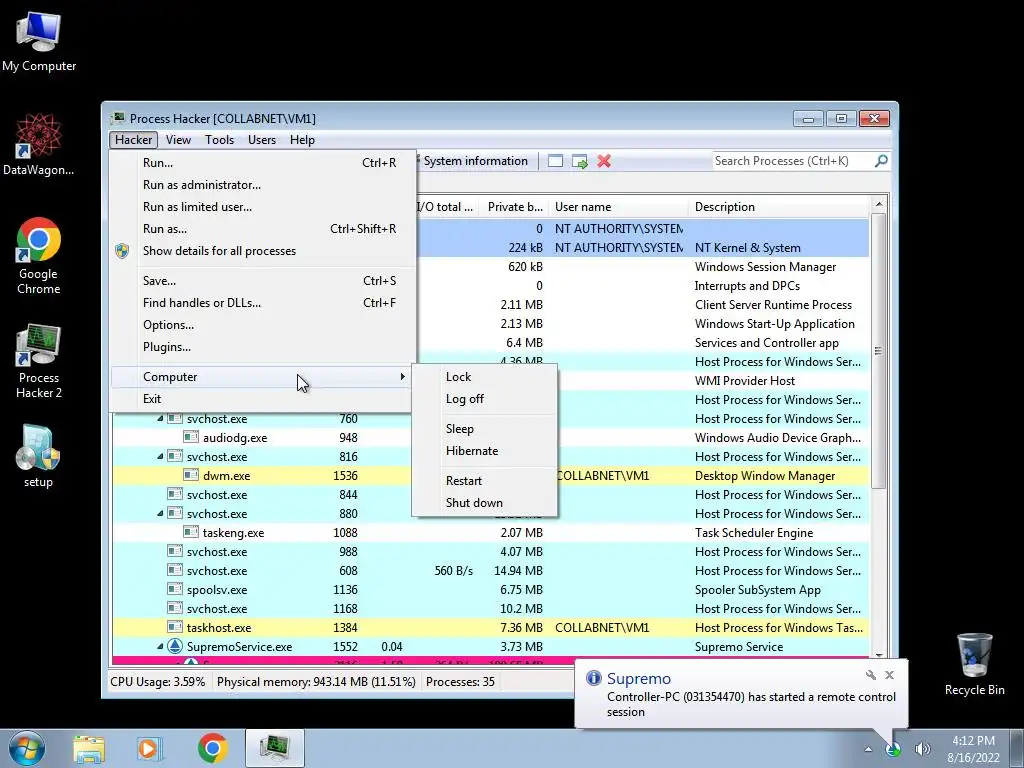The image size is (1024, 768).
Task: Choose Run... from Hacker menu
Action: tap(263, 163)
